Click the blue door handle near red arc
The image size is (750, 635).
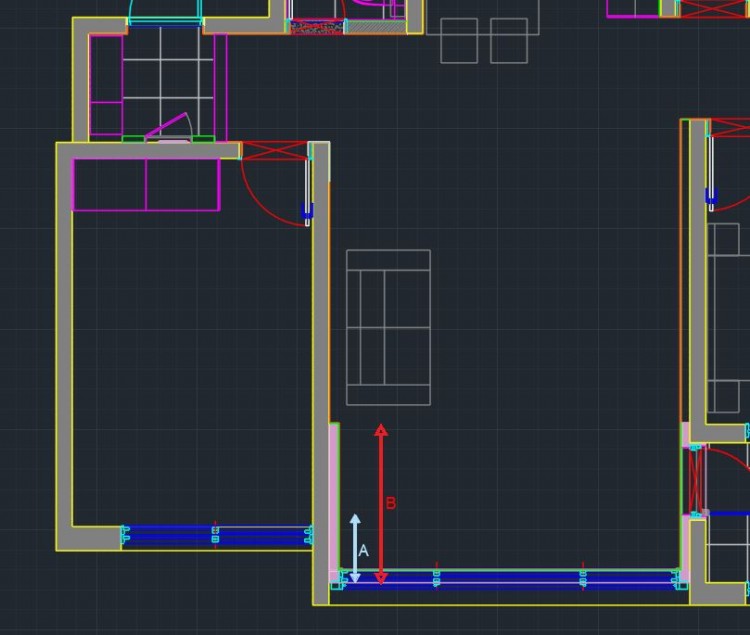coord(307,211)
